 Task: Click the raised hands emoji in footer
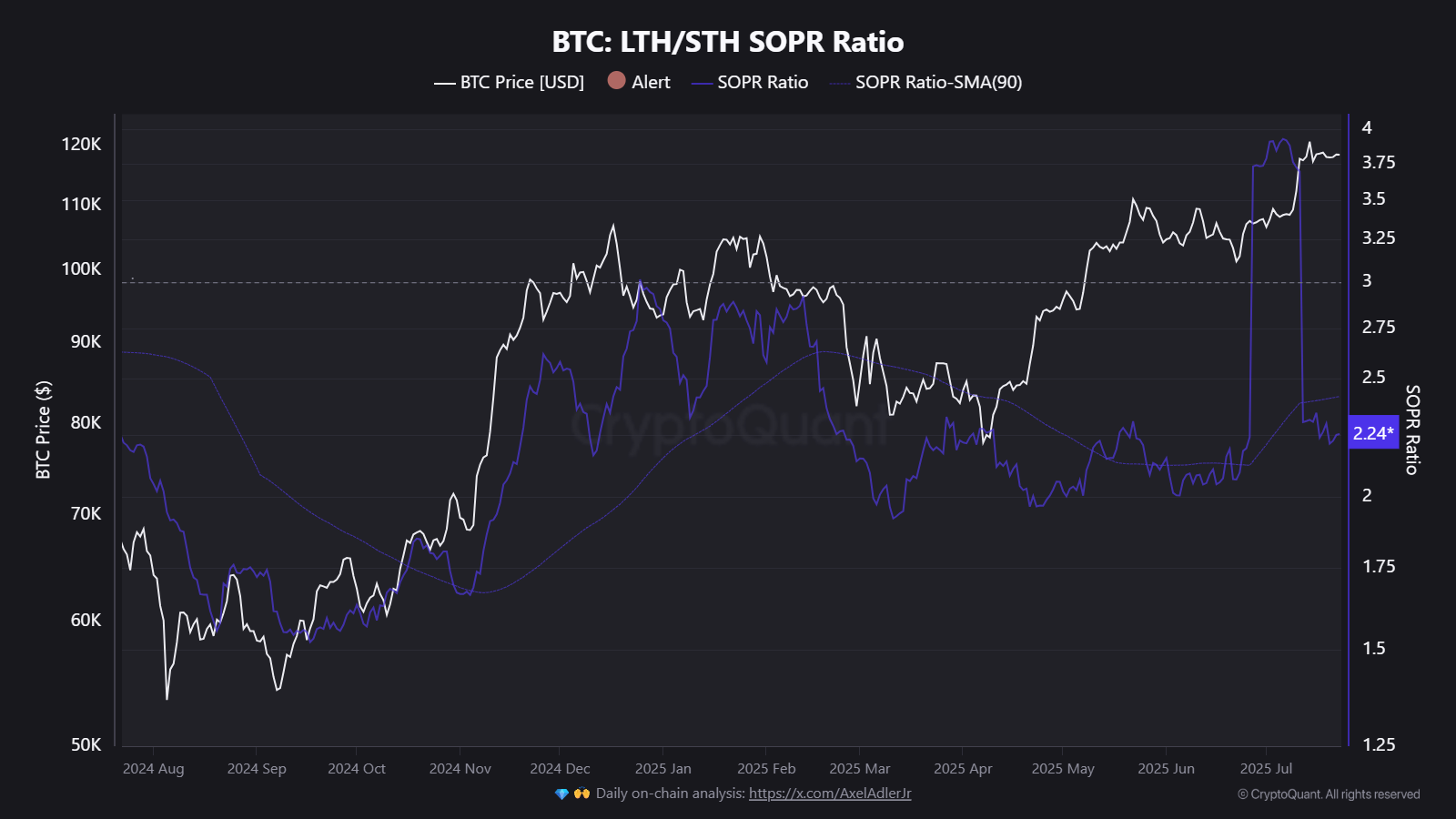(581, 794)
